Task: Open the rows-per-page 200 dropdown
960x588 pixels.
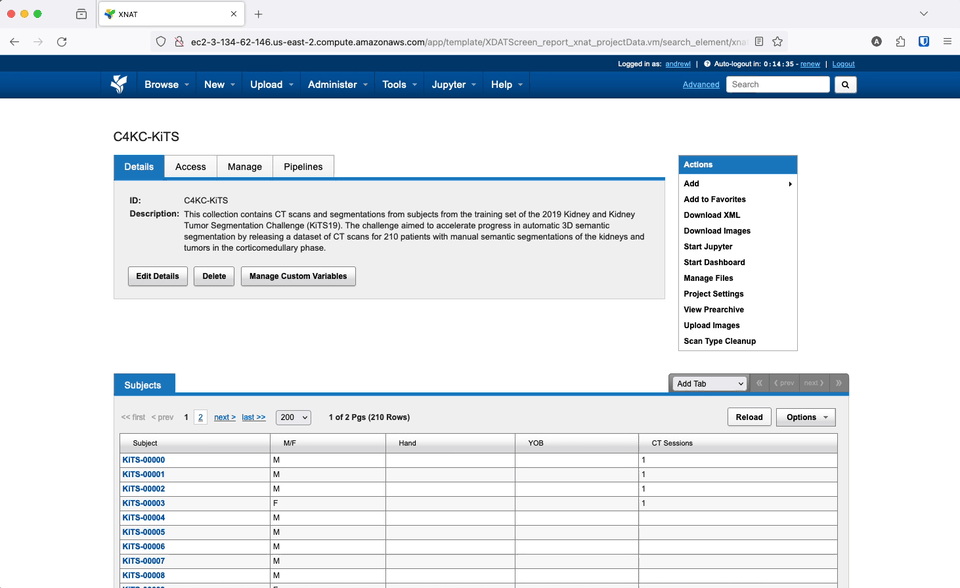Action: 293,417
